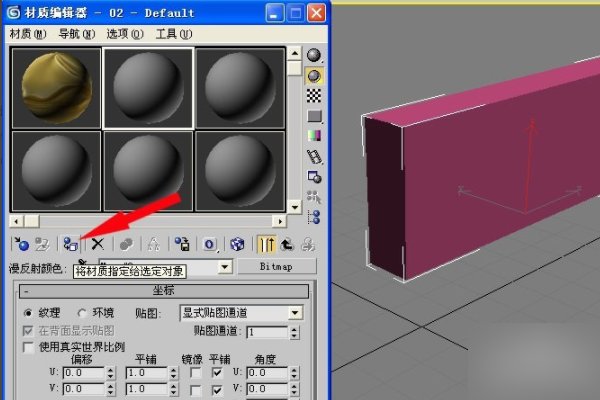Adjust the U 角度 spinner arrows
Viewport: 600px width, 400px height.
coord(294,373)
